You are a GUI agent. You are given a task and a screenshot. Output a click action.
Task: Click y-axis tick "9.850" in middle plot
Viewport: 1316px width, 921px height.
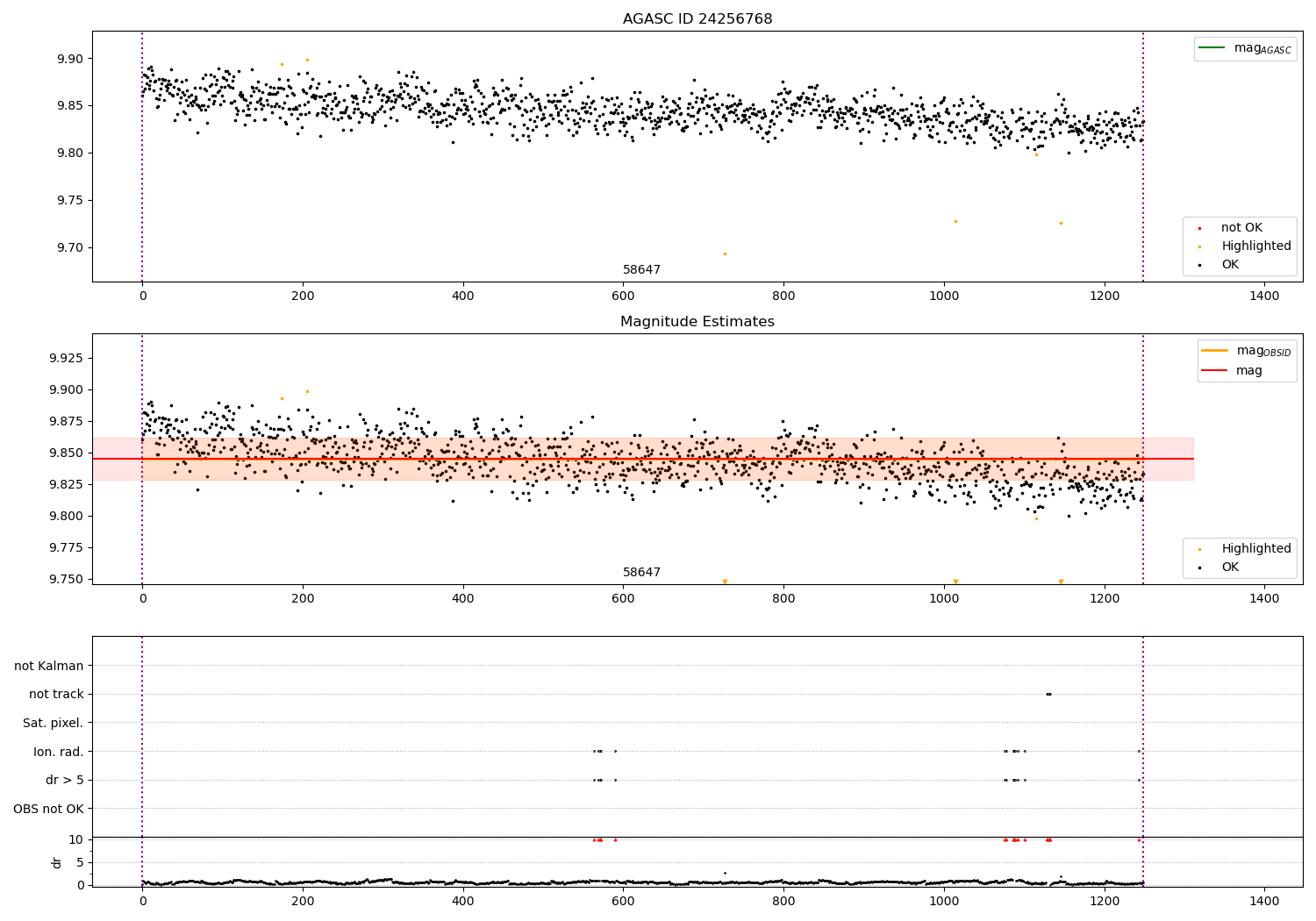click(x=66, y=453)
